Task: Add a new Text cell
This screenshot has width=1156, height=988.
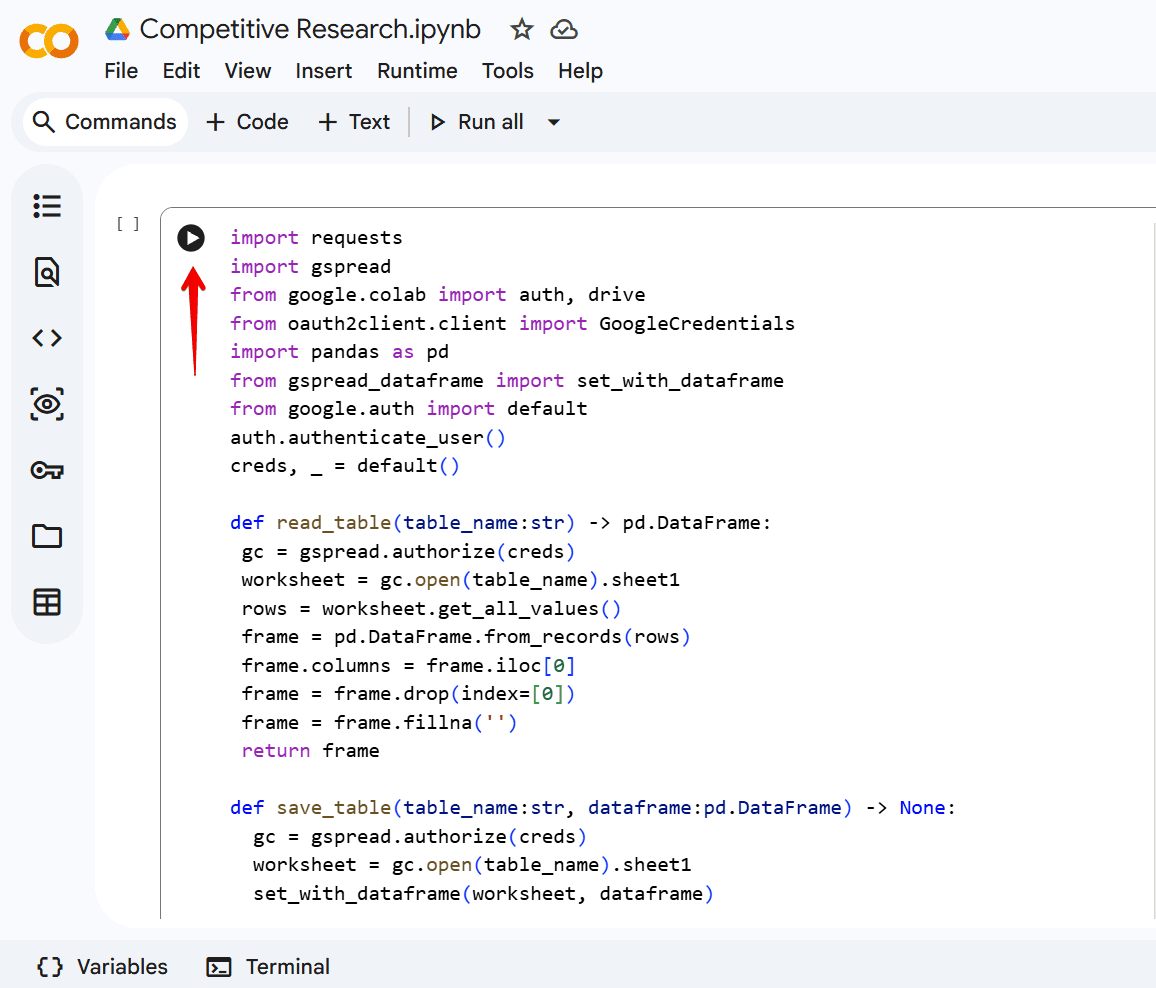Action: pos(354,122)
